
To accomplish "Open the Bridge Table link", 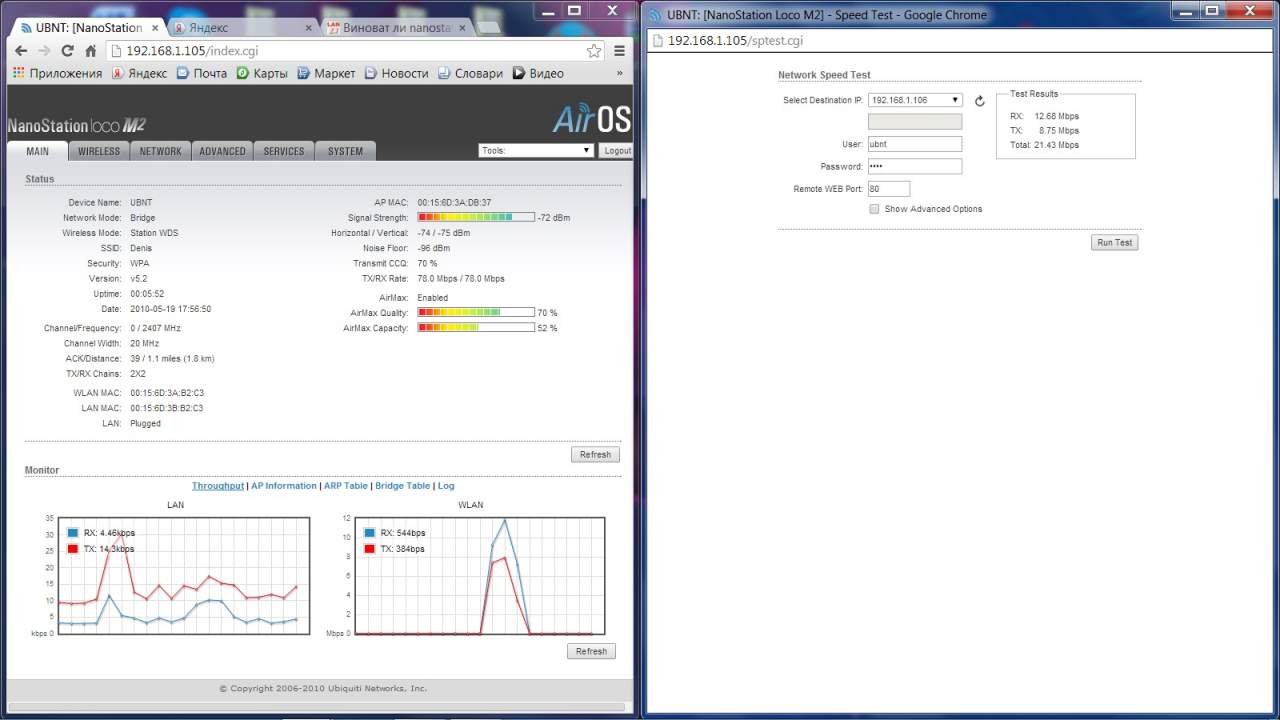I will click(403, 486).
